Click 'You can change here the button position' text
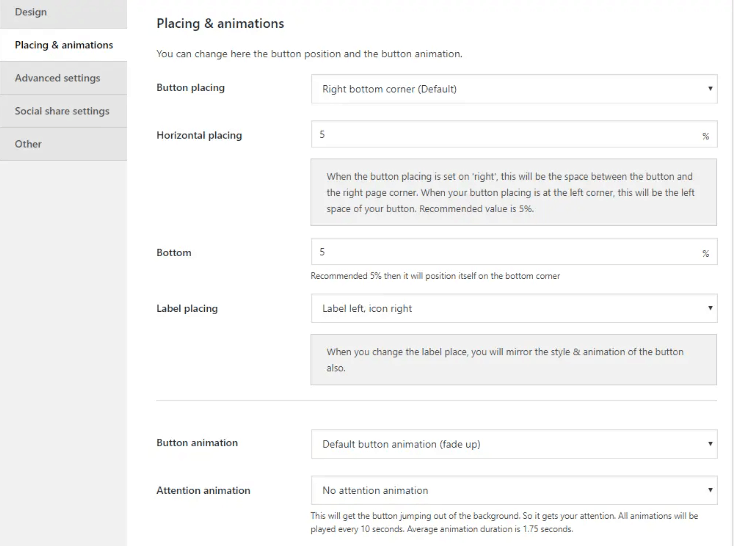 tap(309, 54)
